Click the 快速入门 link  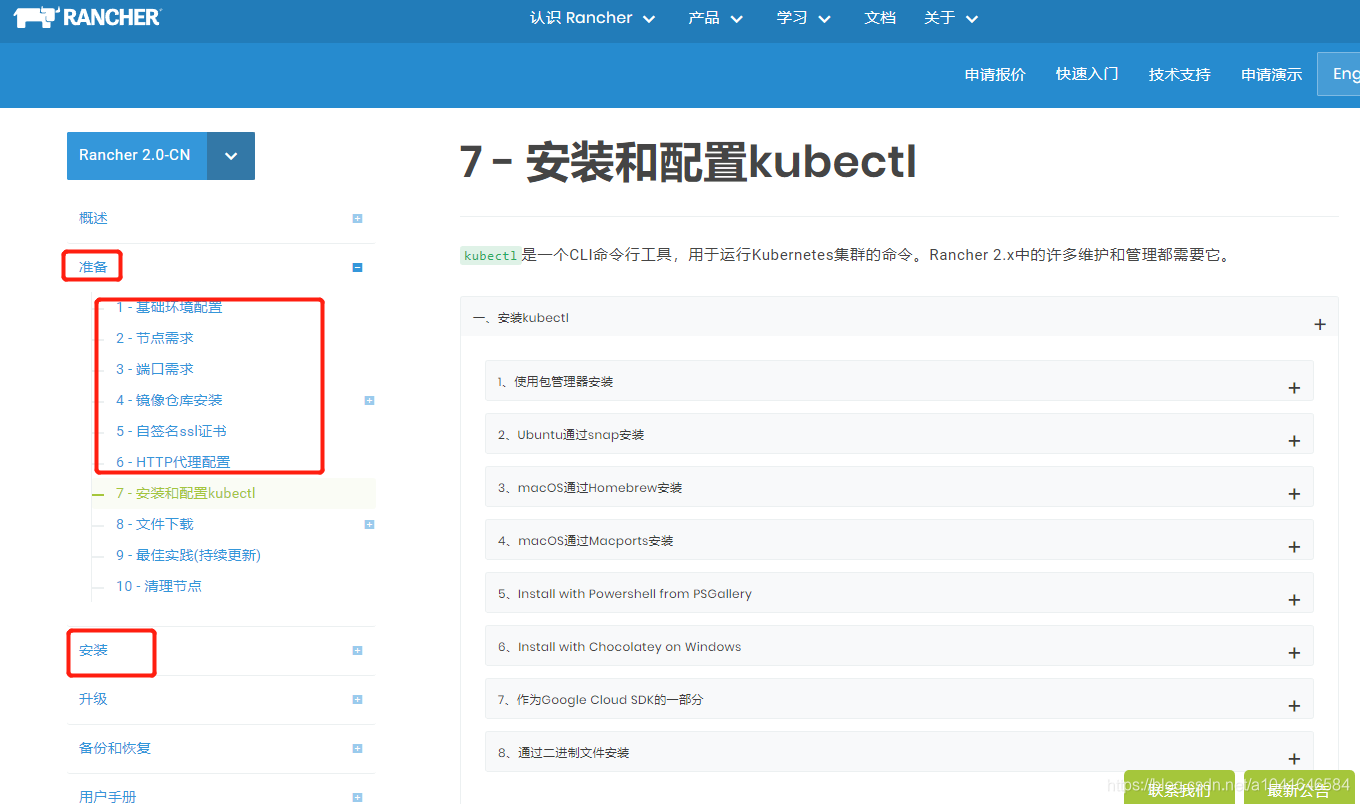(x=1087, y=74)
